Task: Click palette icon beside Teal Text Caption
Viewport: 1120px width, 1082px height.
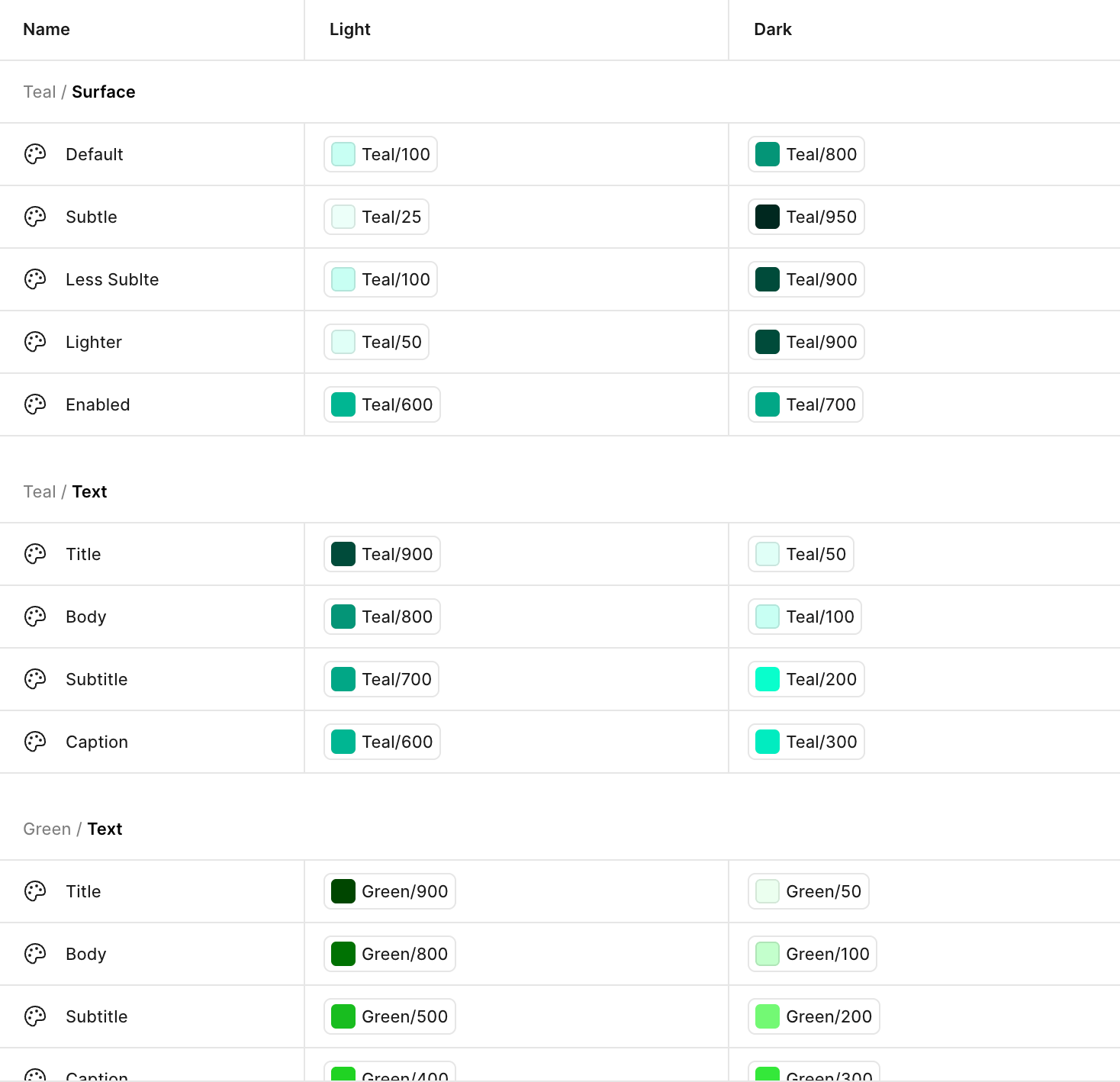Action: point(35,742)
